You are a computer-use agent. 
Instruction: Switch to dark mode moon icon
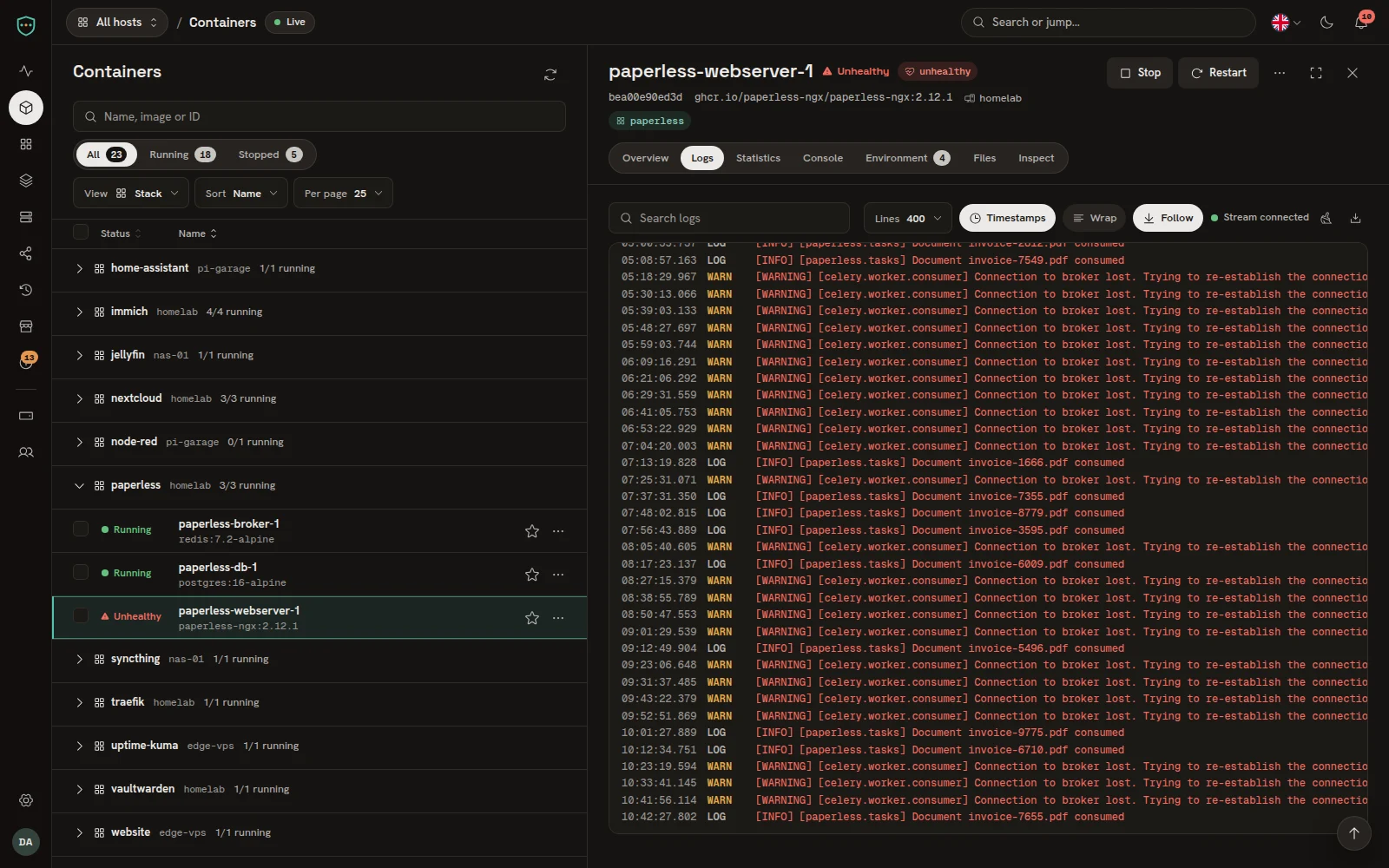(1326, 23)
